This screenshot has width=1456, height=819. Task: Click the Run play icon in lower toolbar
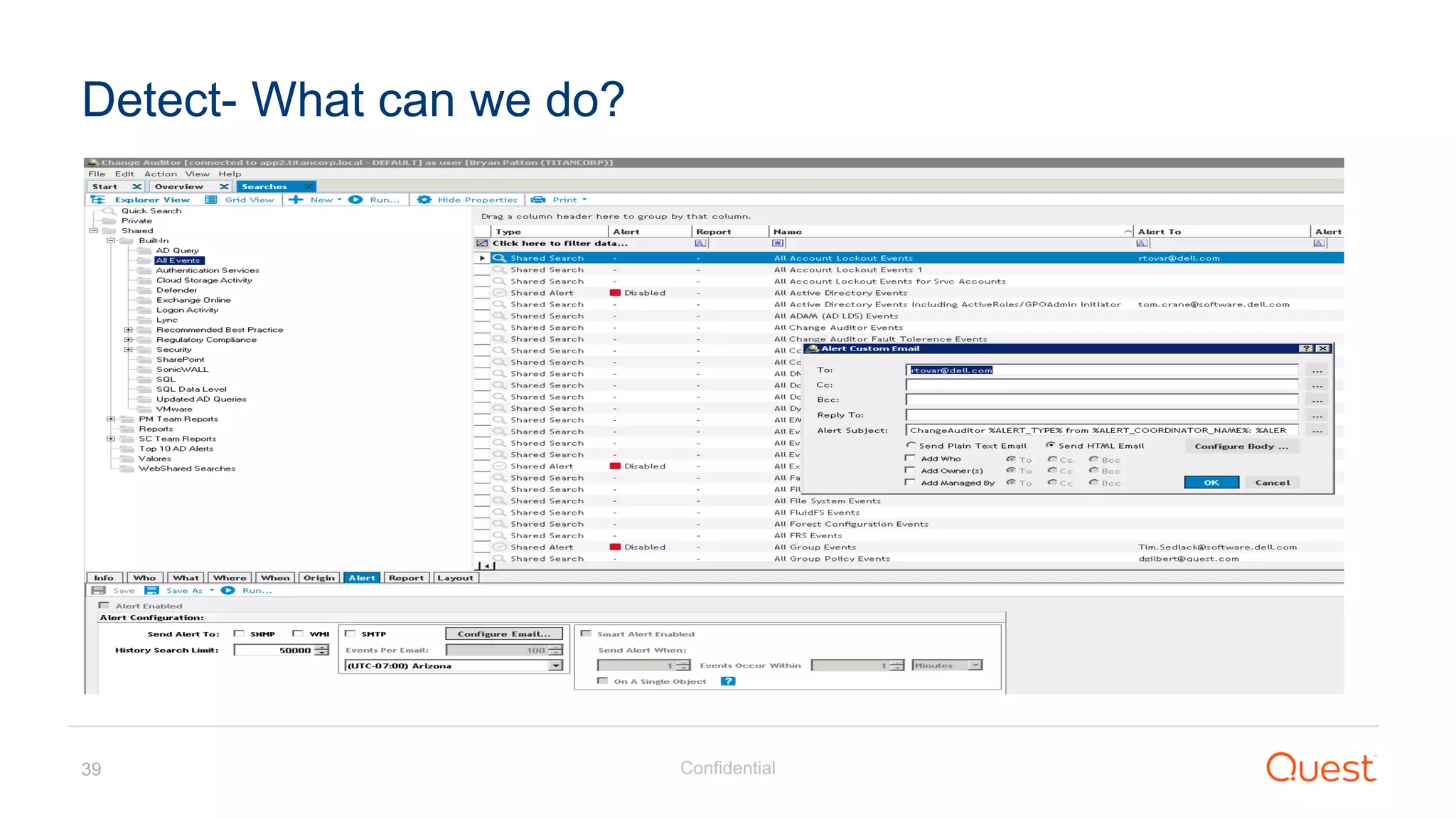228,590
